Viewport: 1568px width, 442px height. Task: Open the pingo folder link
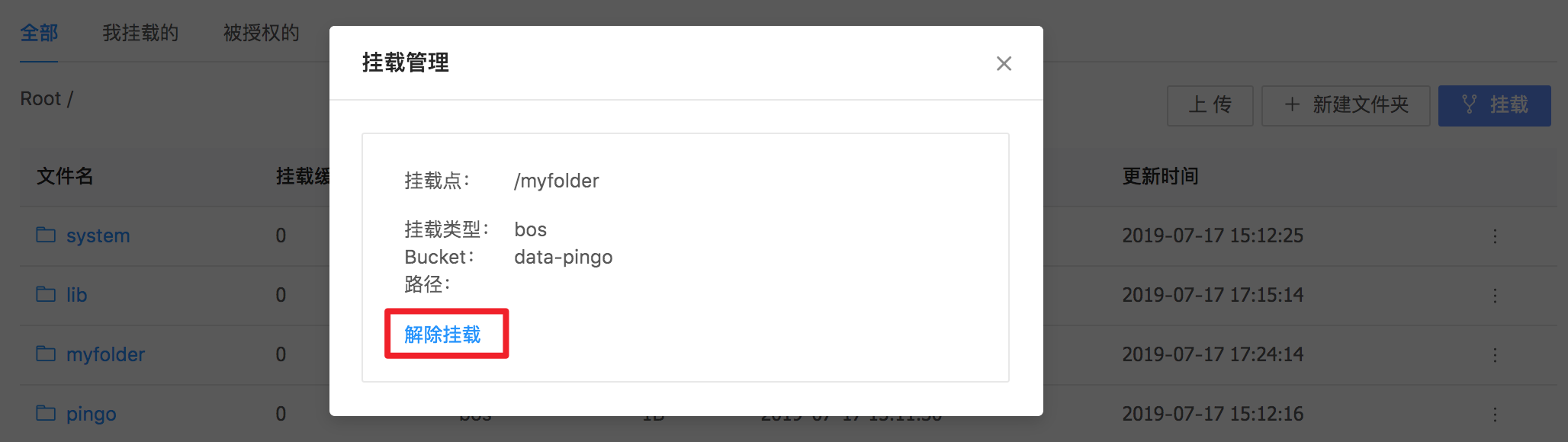click(92, 414)
